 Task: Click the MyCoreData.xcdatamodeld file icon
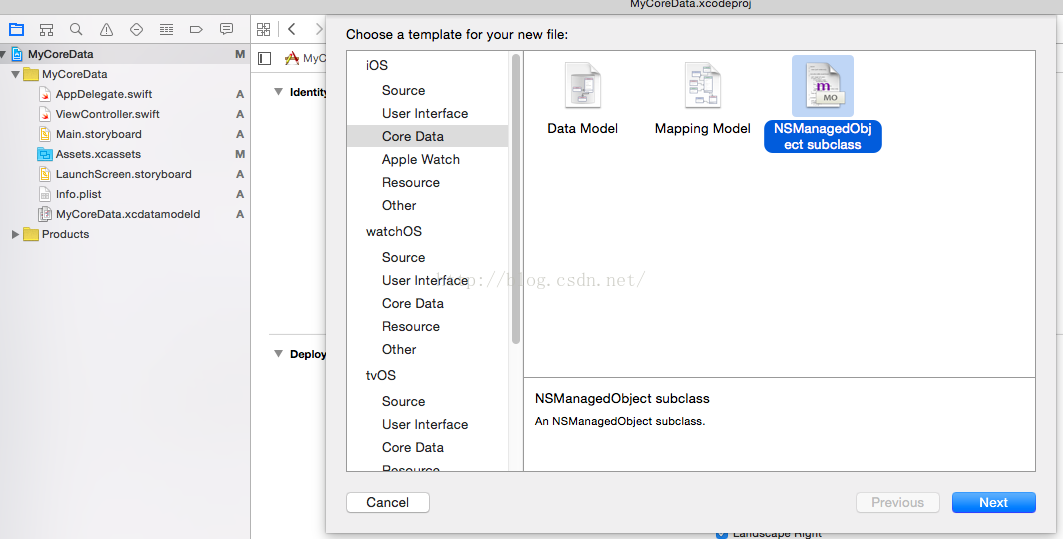click(x=45, y=214)
